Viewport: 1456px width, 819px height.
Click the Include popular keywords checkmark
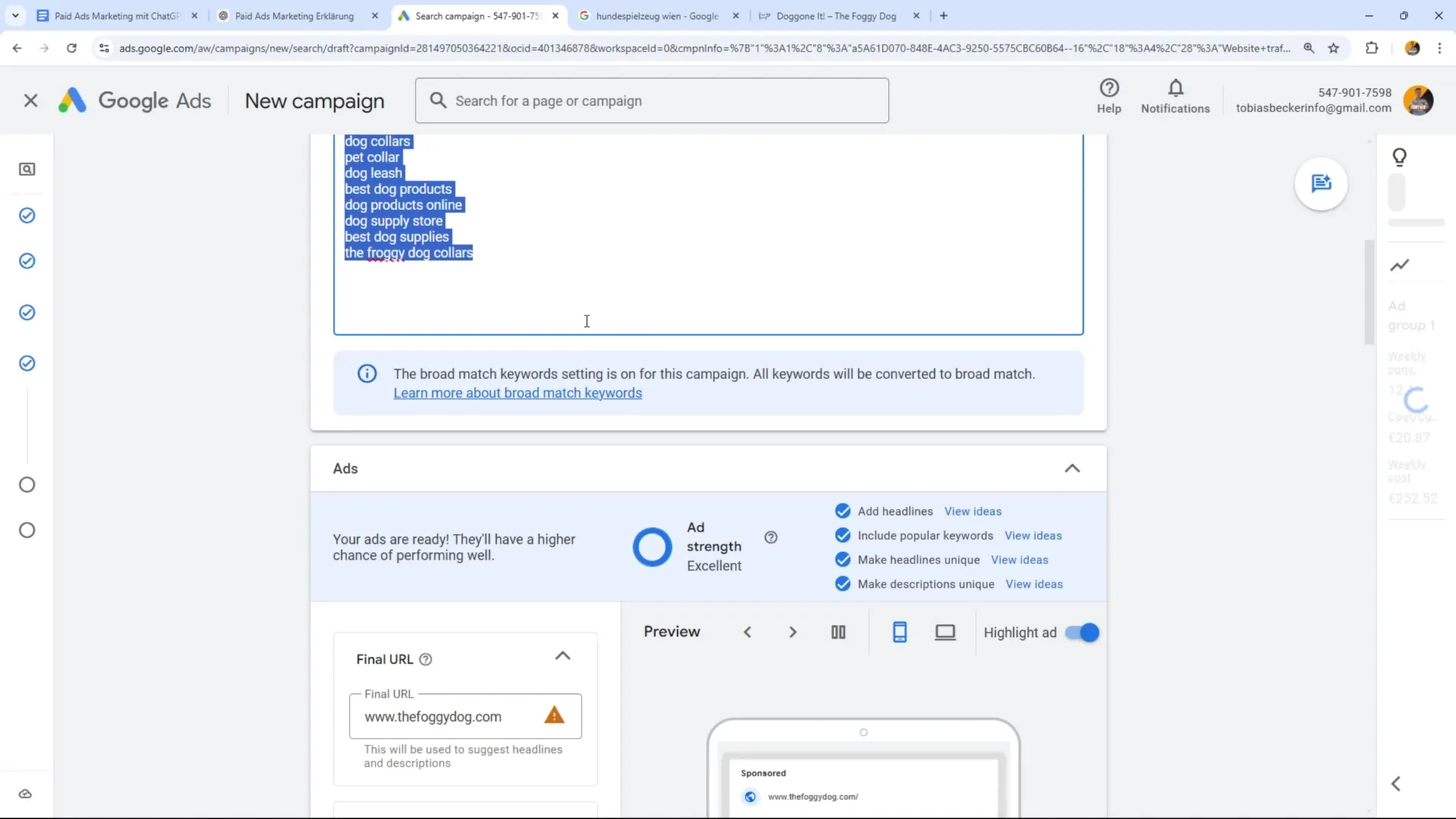click(x=843, y=535)
